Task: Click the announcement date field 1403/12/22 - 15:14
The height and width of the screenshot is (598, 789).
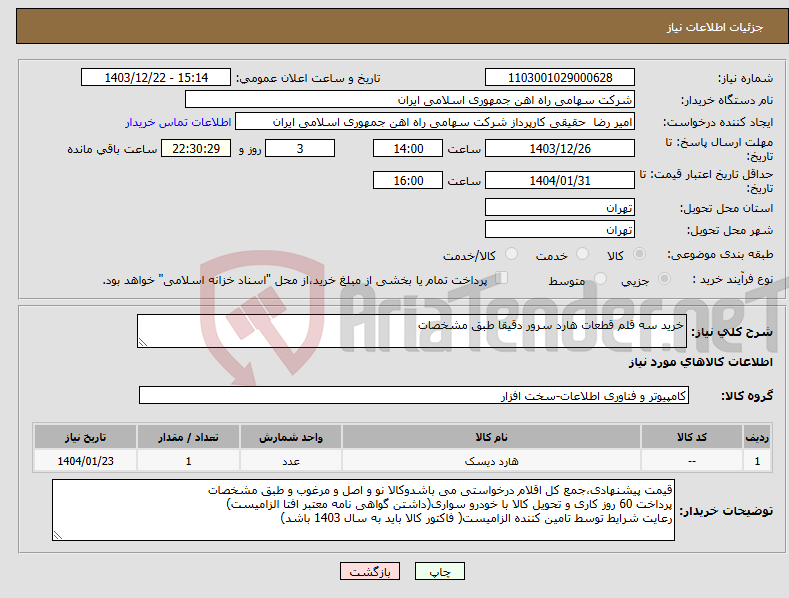Action: 156,78
